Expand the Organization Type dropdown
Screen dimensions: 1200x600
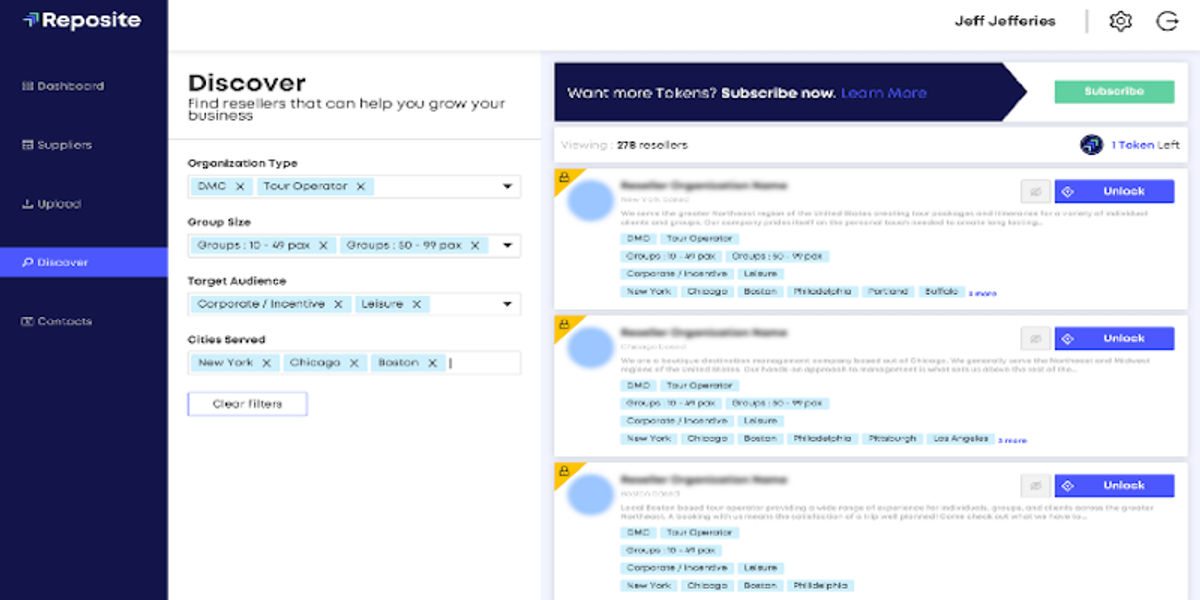pos(508,186)
